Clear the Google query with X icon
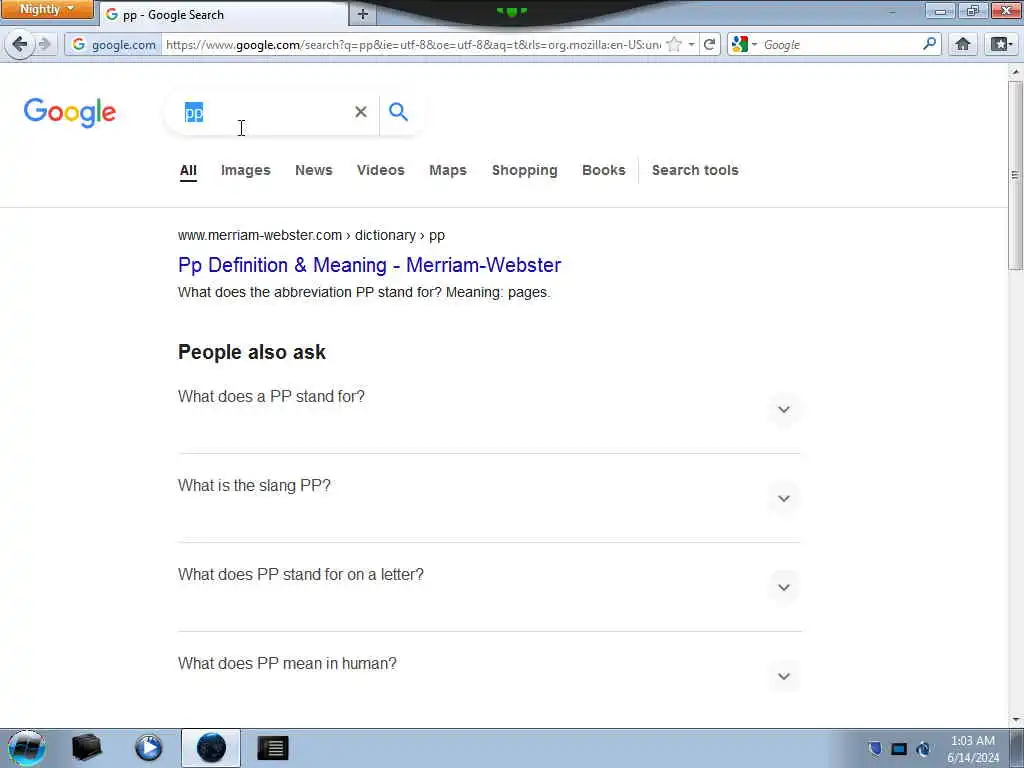Image resolution: width=1024 pixels, height=768 pixels. [x=360, y=112]
